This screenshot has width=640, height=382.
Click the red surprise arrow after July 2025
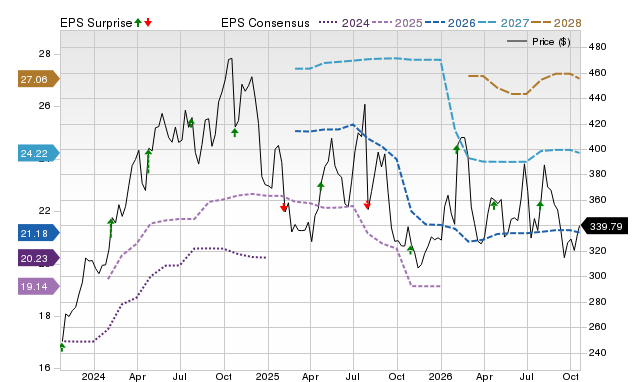367,205
